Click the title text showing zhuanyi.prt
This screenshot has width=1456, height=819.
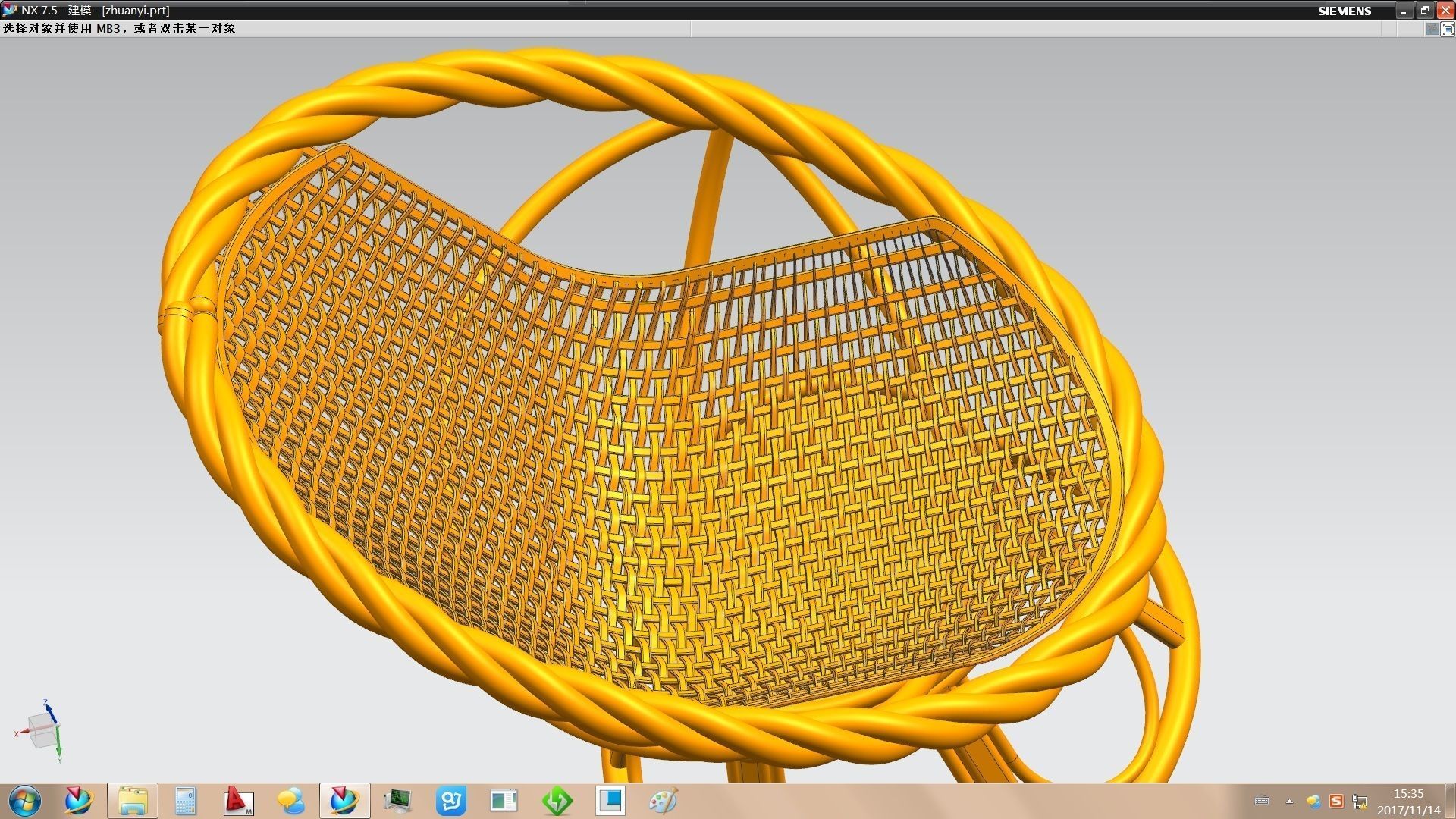coord(136,11)
